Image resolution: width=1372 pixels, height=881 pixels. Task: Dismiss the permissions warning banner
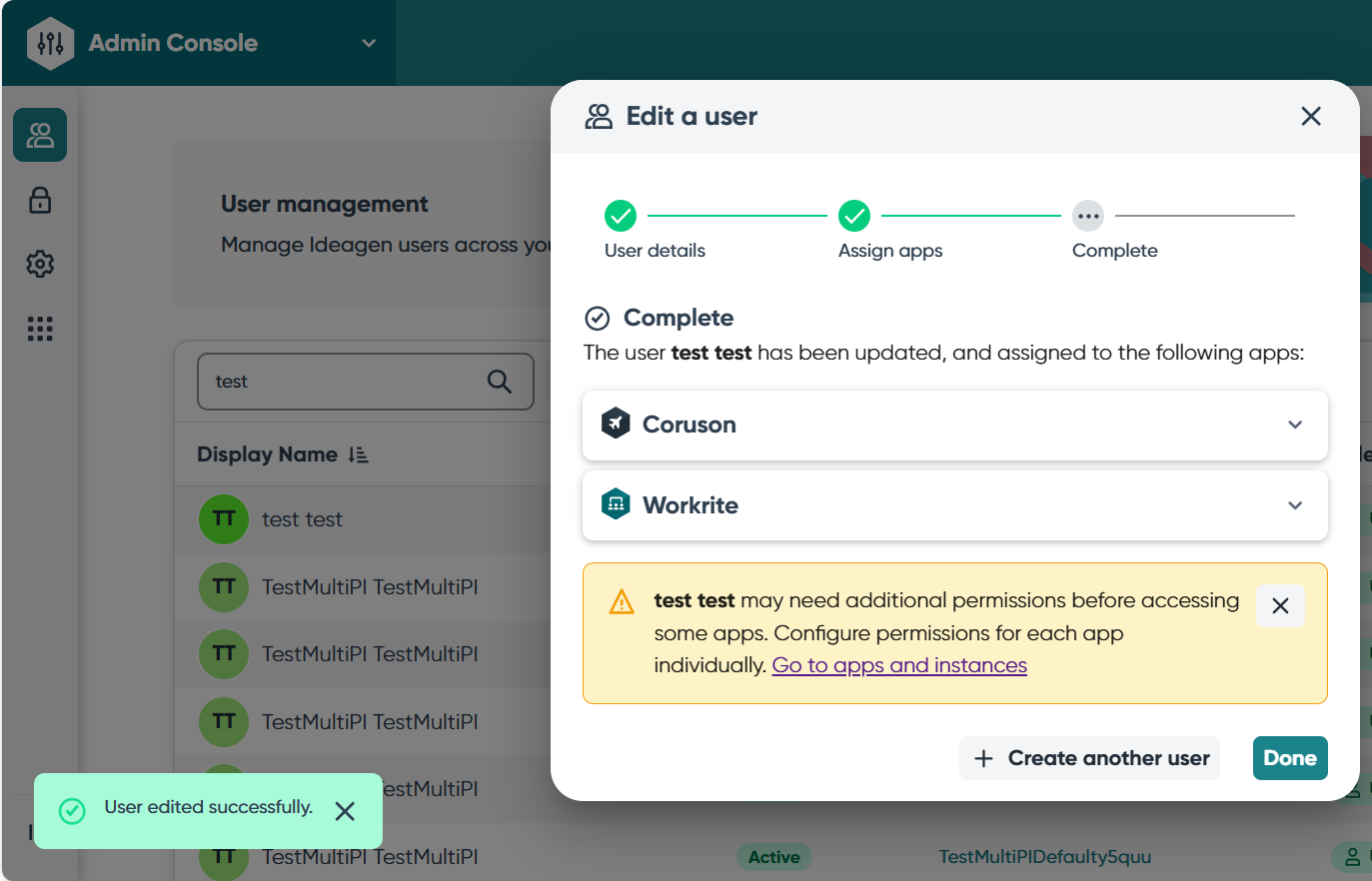pyautogui.click(x=1280, y=606)
